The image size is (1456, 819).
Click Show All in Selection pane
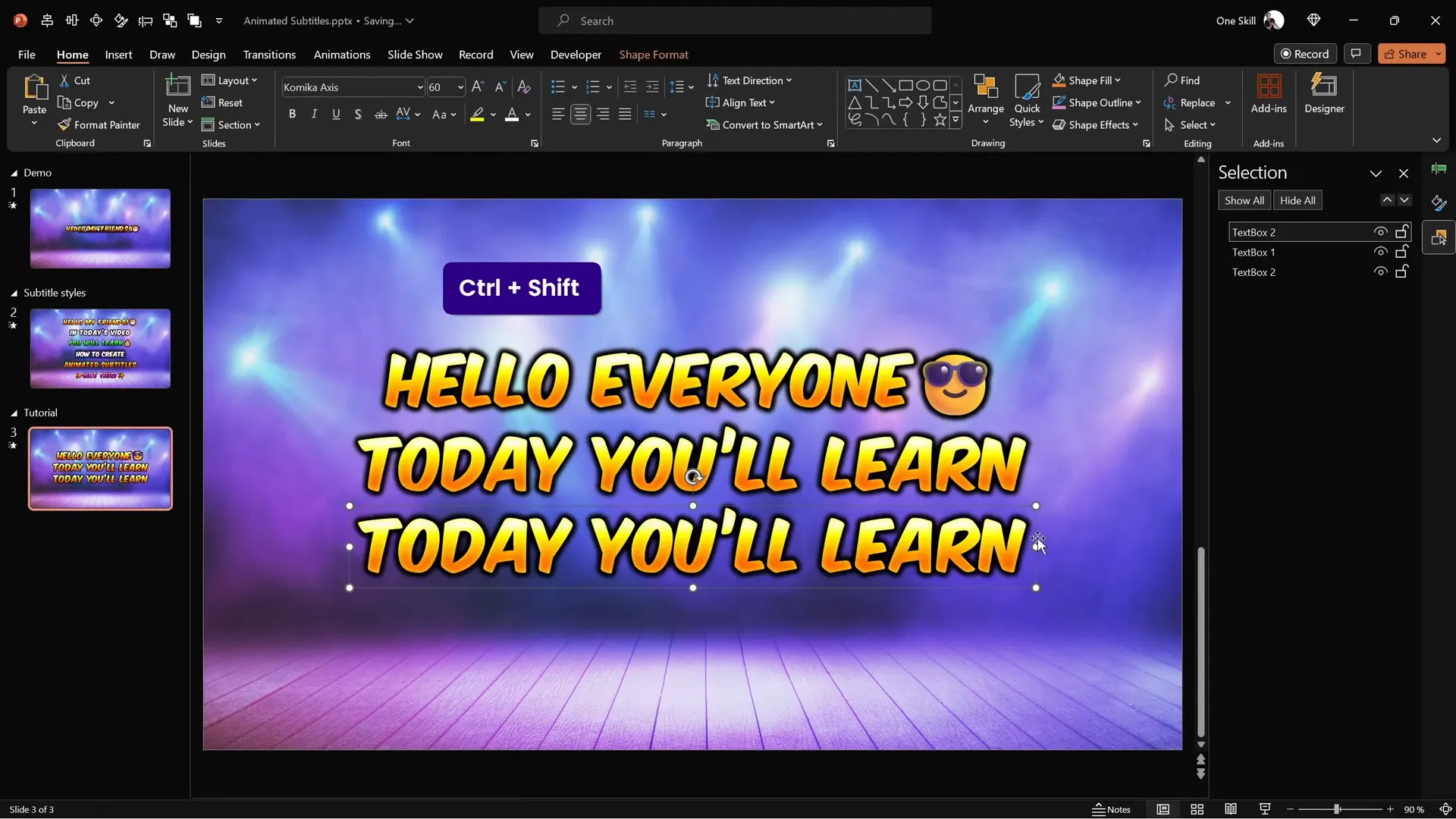pyautogui.click(x=1244, y=200)
